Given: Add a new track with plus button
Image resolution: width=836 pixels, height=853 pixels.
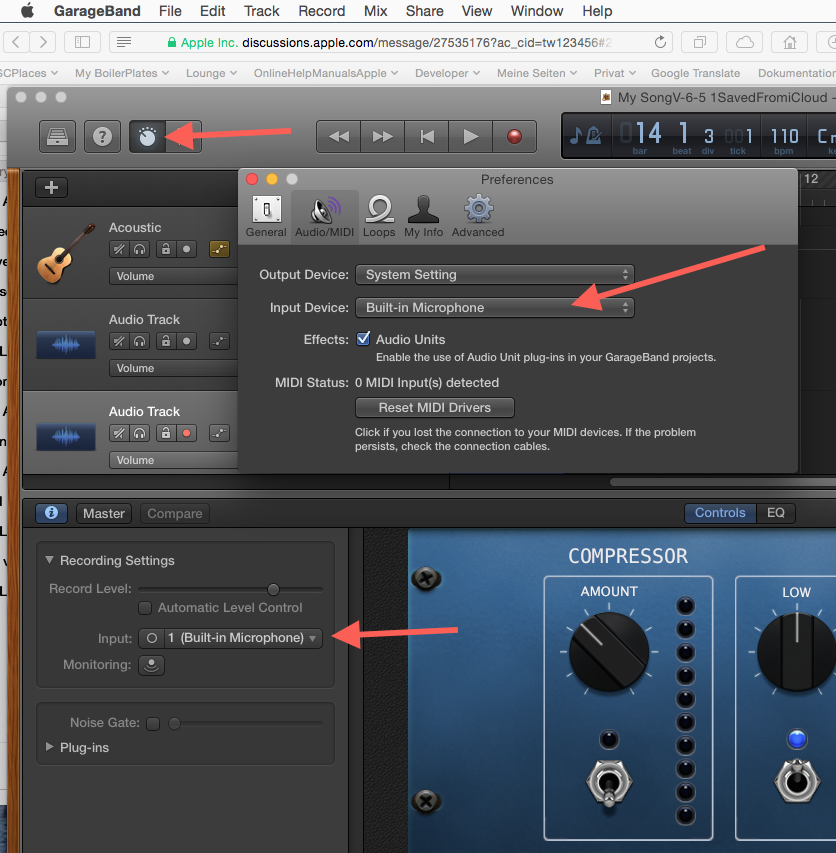Looking at the screenshot, I should point(51,188).
